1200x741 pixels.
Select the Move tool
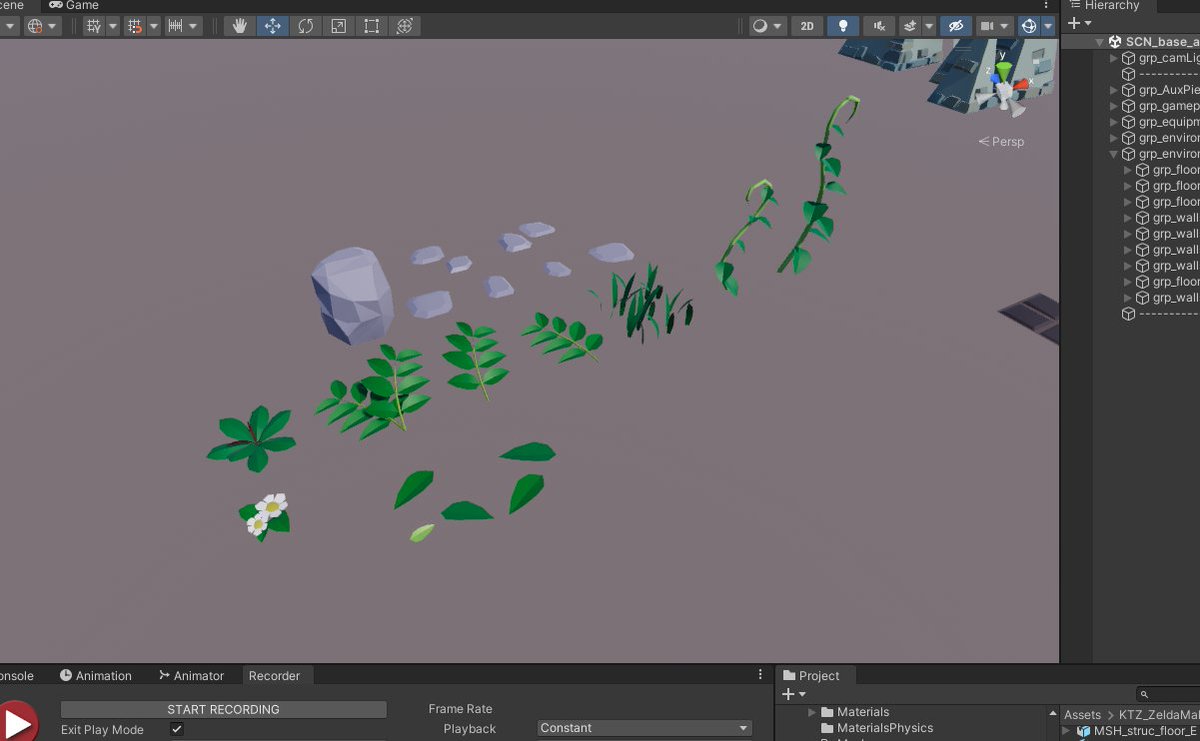point(272,26)
